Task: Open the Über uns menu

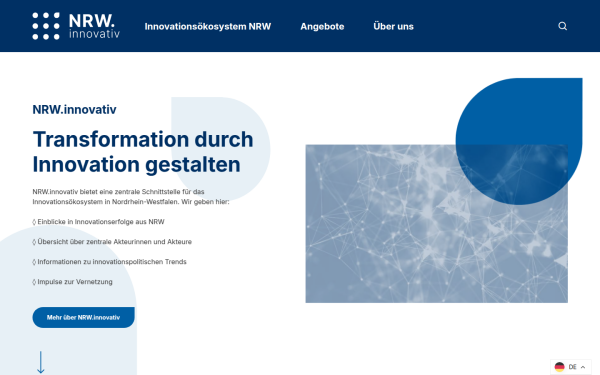Action: coord(393,26)
